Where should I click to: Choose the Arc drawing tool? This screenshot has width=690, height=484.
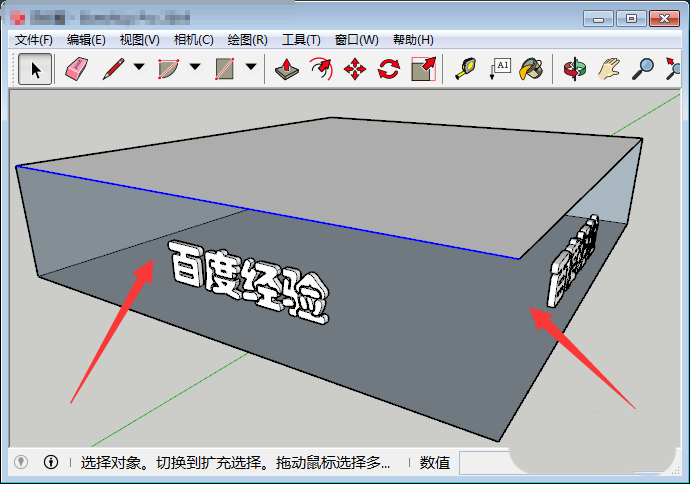click(x=169, y=69)
